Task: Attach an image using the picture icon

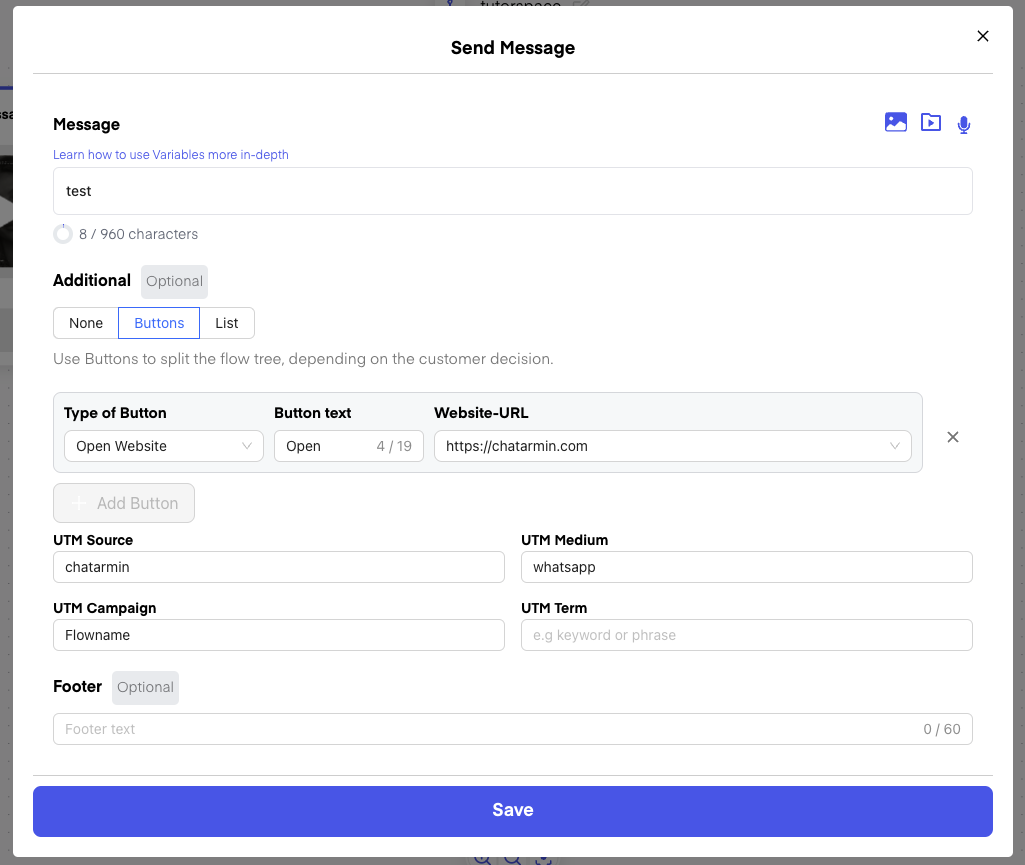Action: pyautogui.click(x=896, y=123)
